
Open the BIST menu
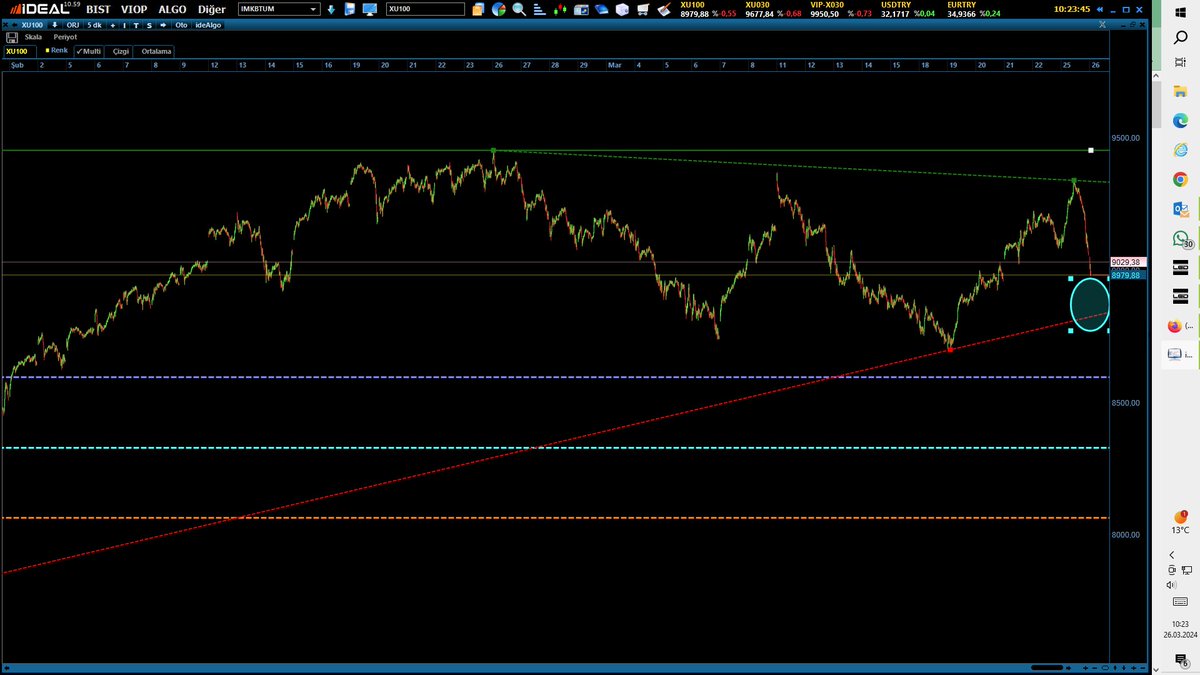tap(98, 9)
